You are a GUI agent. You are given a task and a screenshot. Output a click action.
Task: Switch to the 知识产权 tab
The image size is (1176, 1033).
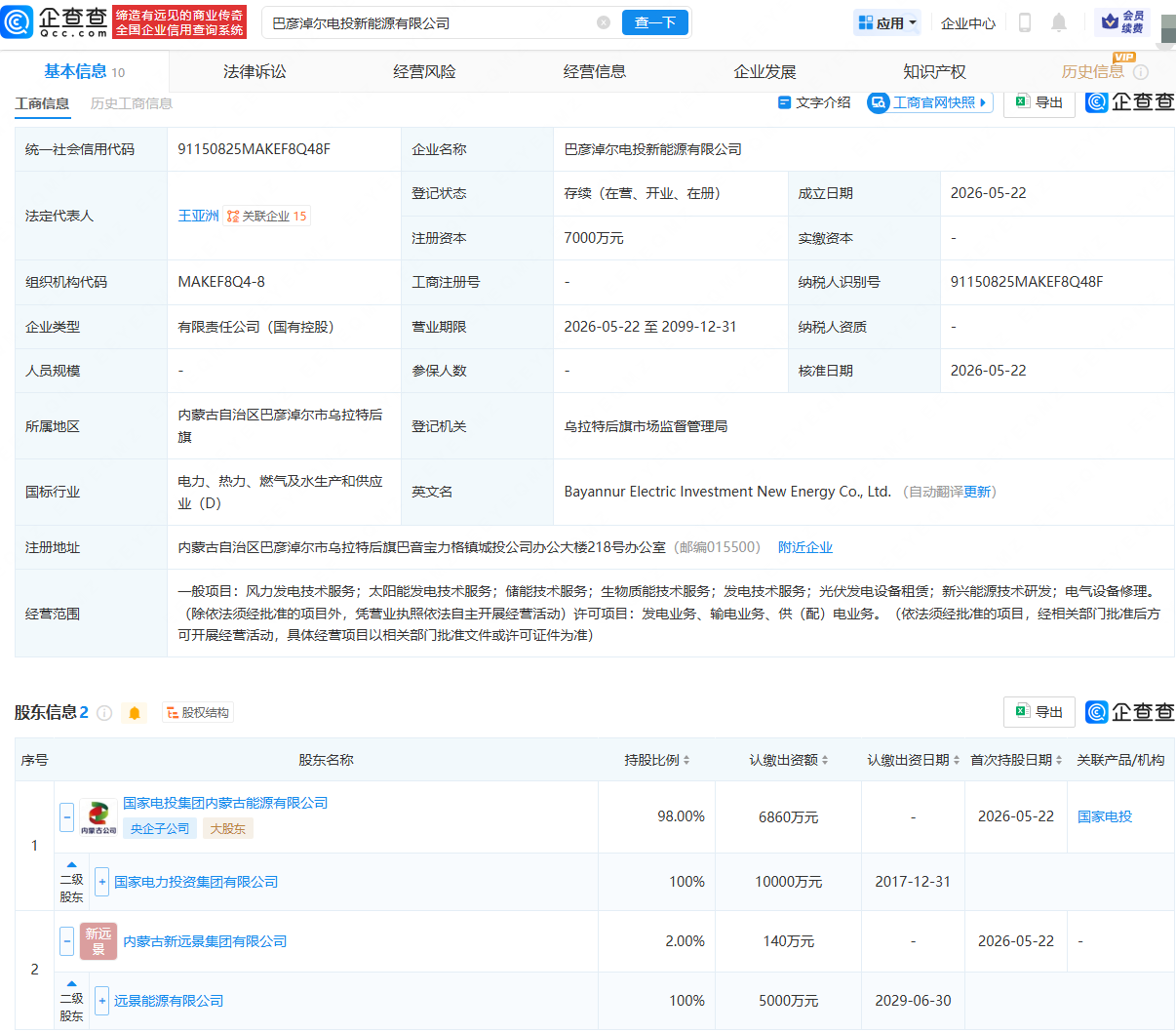point(934,72)
